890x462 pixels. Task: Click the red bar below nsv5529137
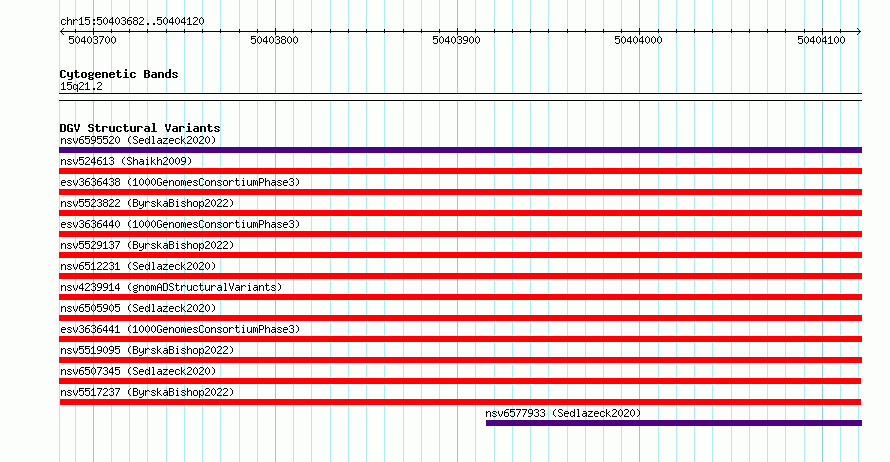[460, 255]
